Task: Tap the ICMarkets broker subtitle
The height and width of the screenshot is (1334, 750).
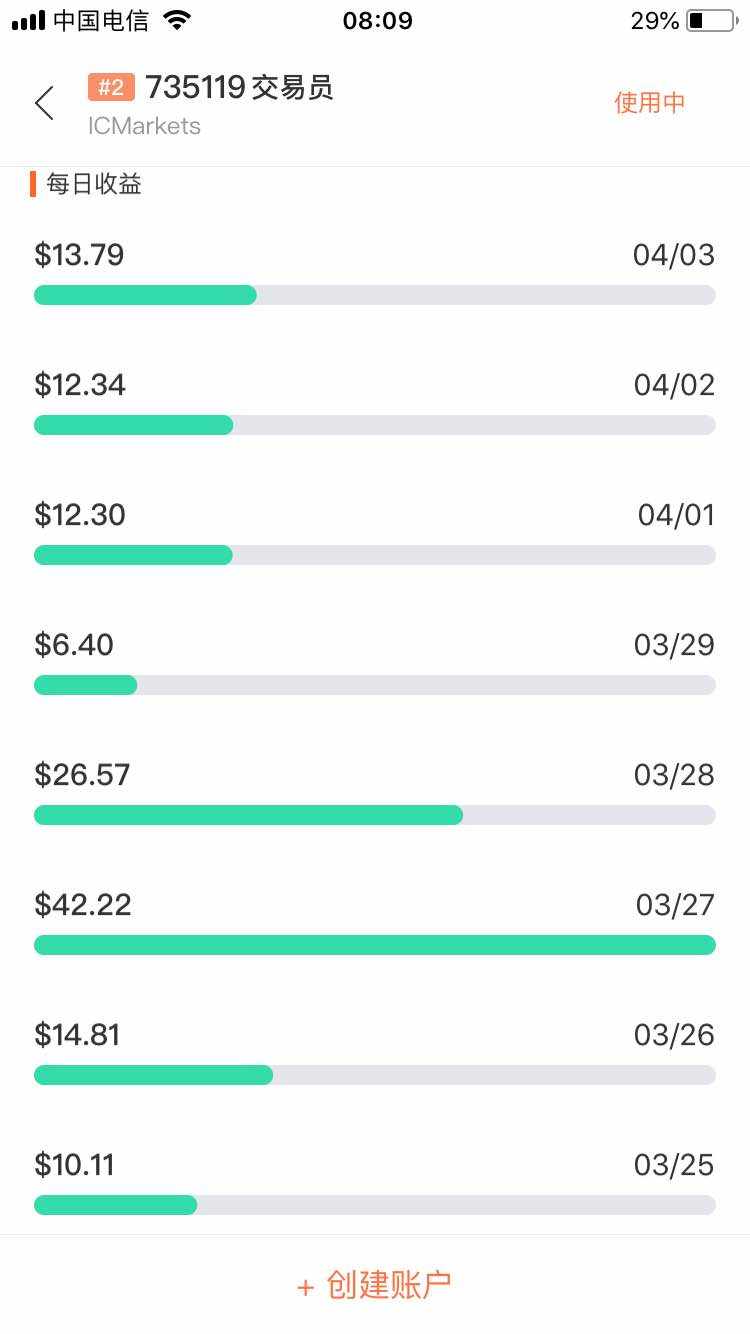Action: [144, 126]
